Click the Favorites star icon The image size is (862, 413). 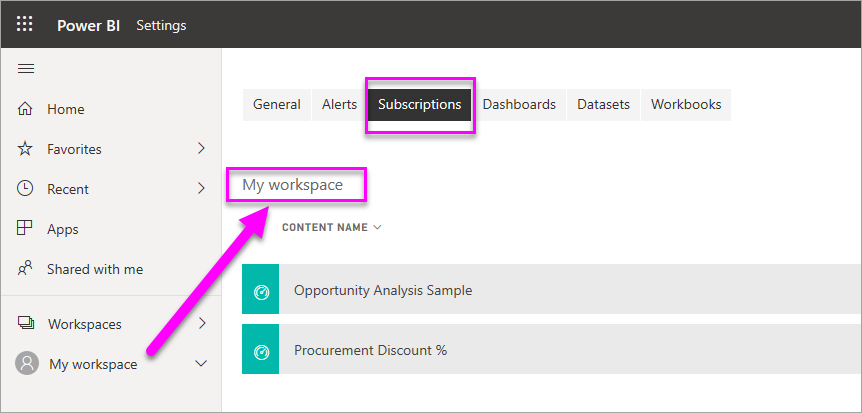[26, 149]
